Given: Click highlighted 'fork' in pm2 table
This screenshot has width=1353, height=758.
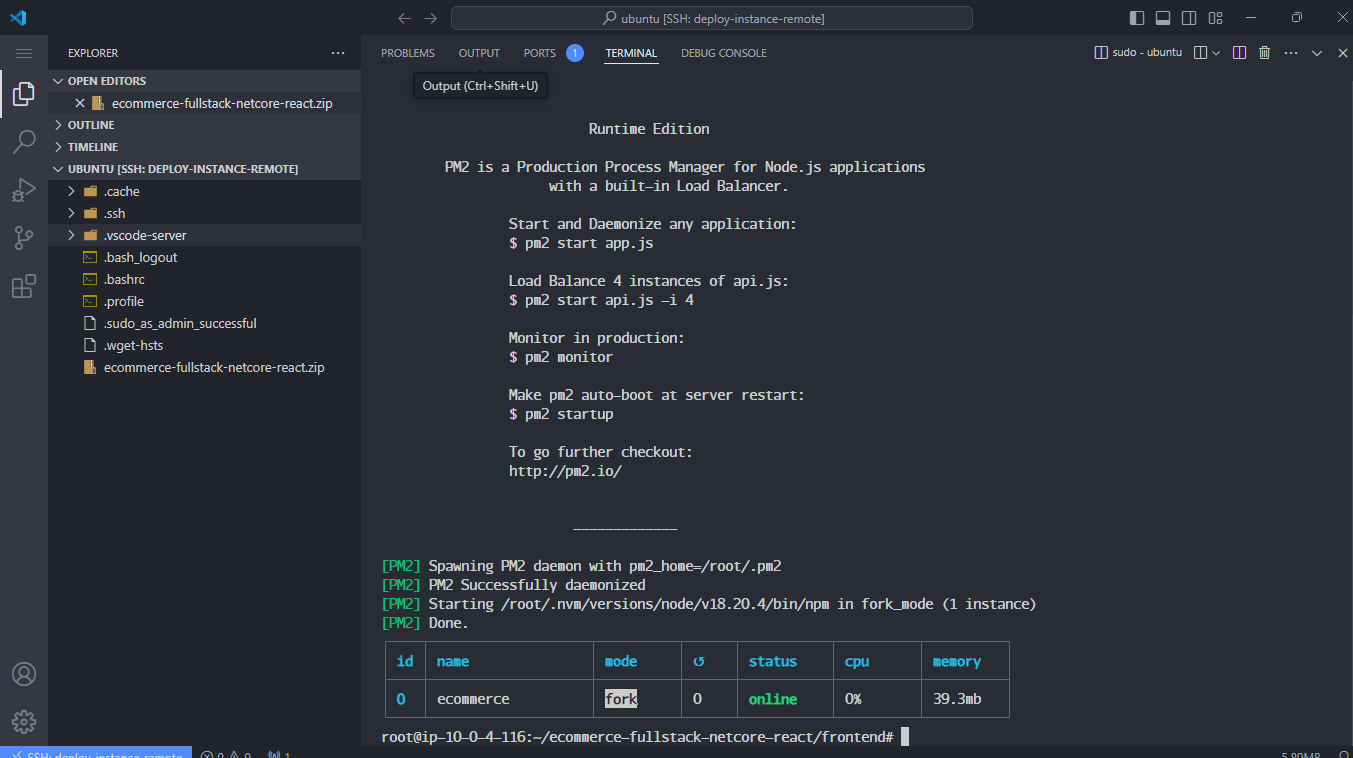Looking at the screenshot, I should (x=621, y=699).
